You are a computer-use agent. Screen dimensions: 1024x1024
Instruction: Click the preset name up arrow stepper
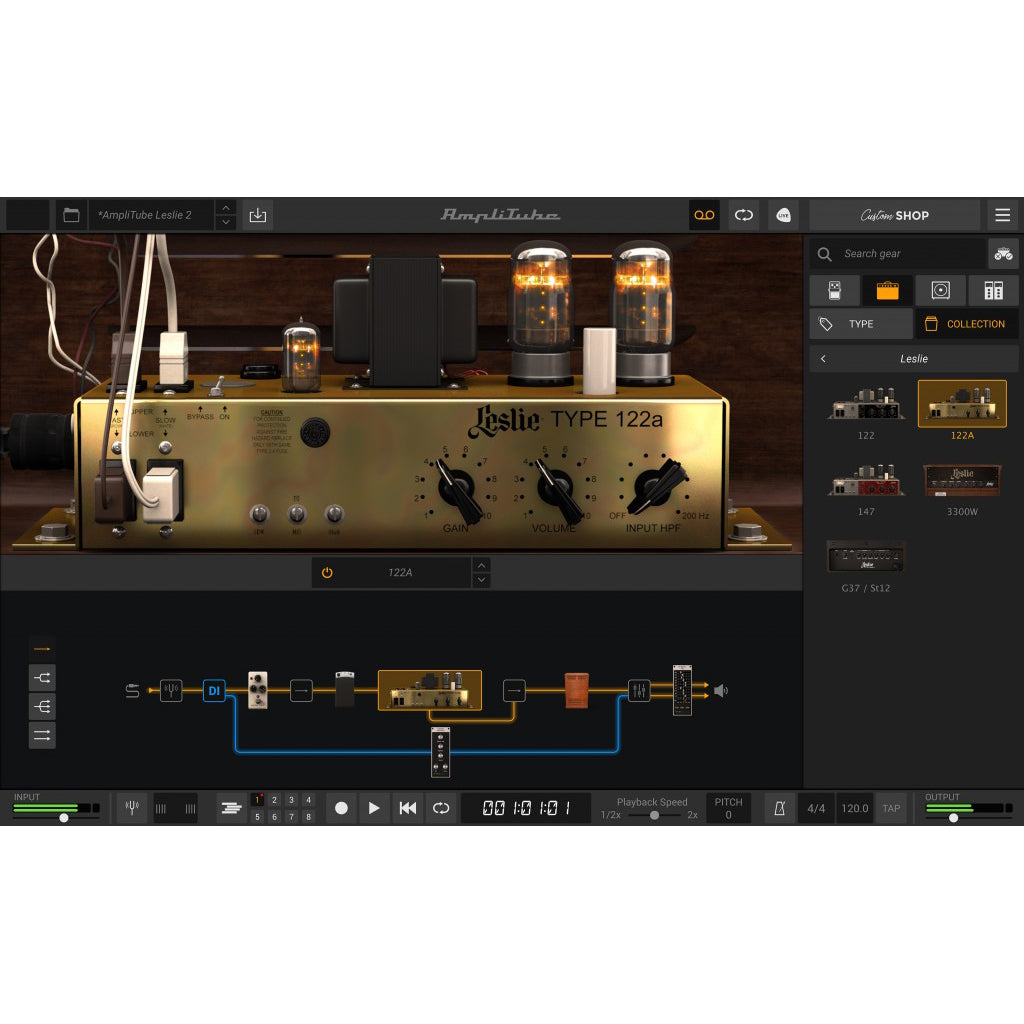pyautogui.click(x=226, y=209)
